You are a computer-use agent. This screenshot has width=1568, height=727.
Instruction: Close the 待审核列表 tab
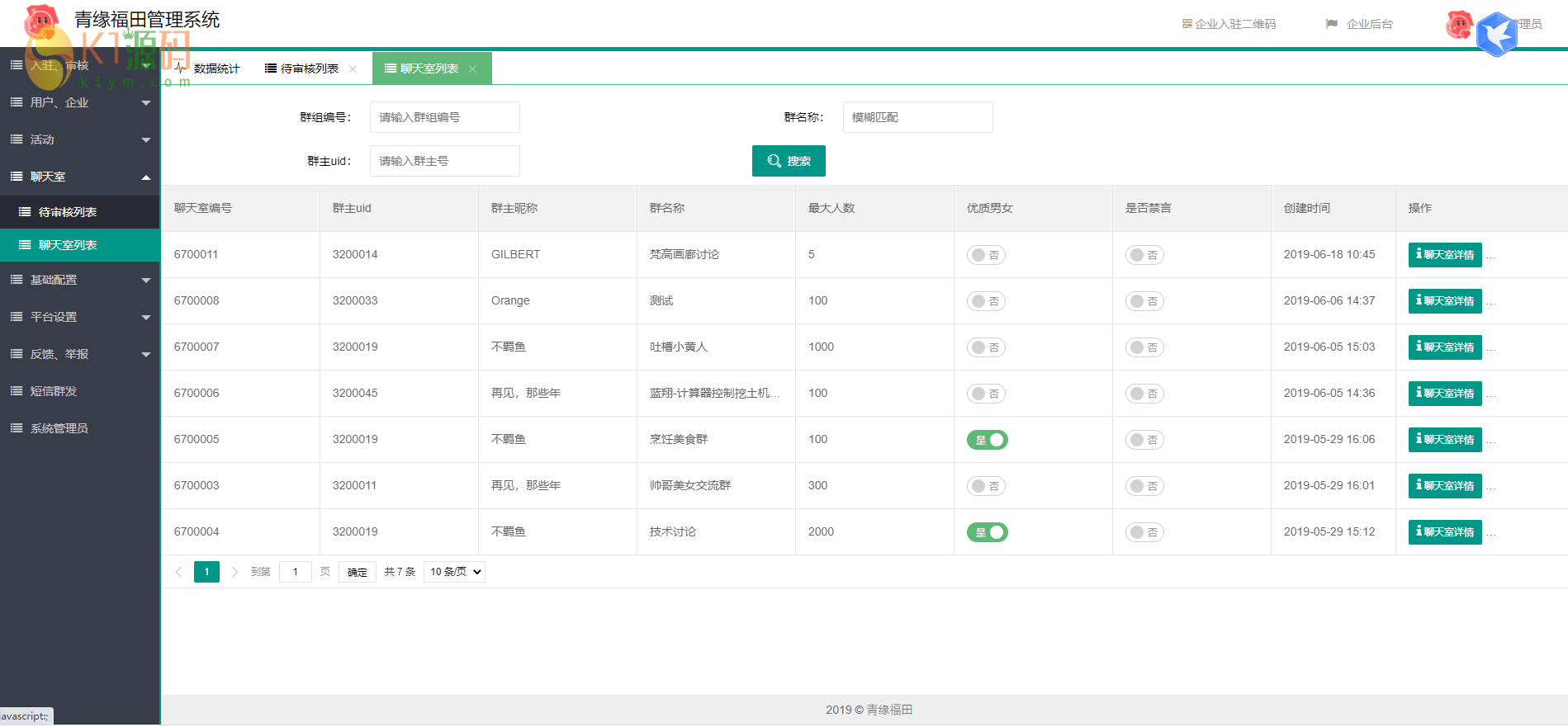tap(353, 69)
